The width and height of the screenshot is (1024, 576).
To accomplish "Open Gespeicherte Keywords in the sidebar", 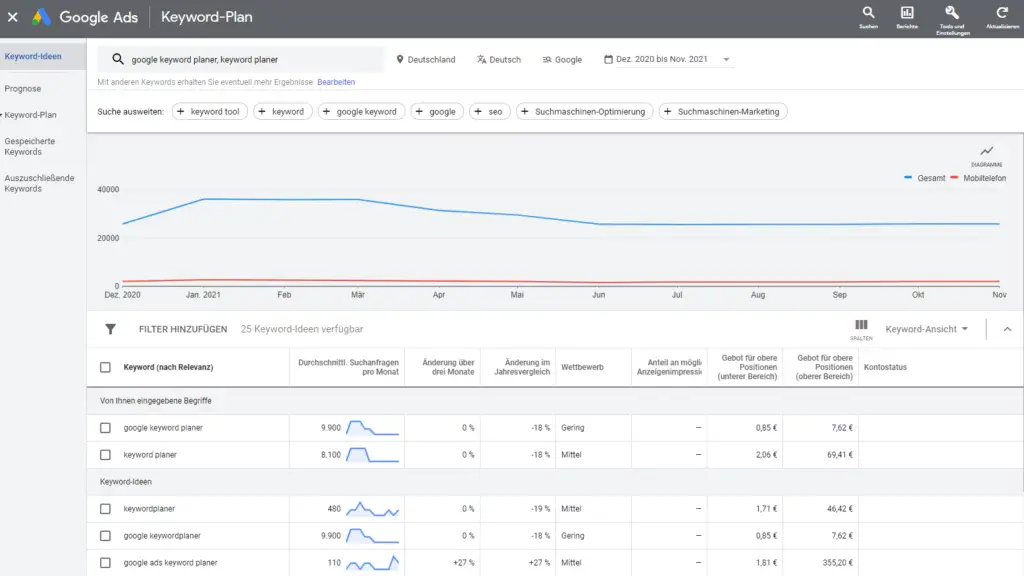I will click(30, 147).
